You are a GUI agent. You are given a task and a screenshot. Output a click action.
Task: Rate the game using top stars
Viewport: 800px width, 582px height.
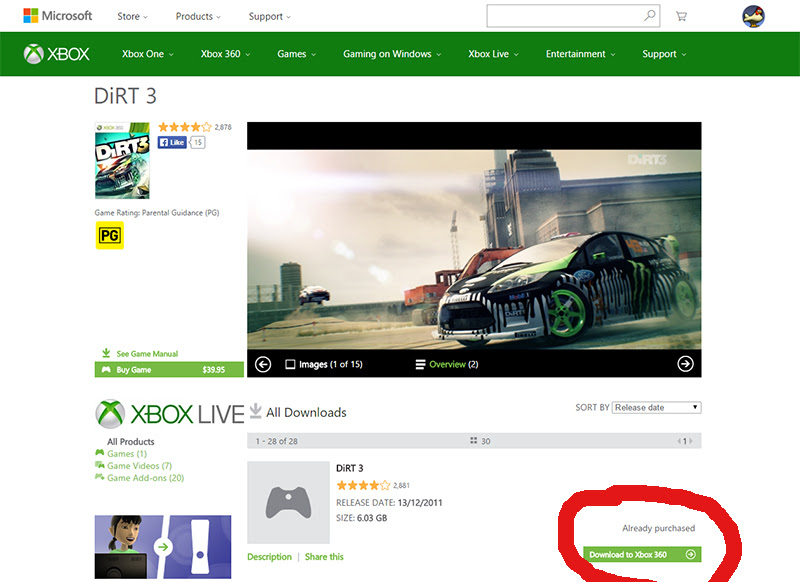[x=185, y=127]
